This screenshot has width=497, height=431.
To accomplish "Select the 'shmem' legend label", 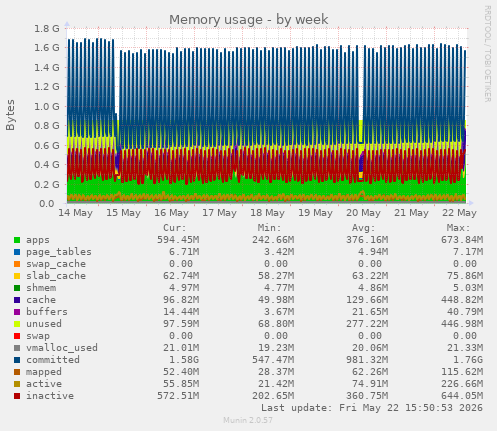I will (41, 288).
